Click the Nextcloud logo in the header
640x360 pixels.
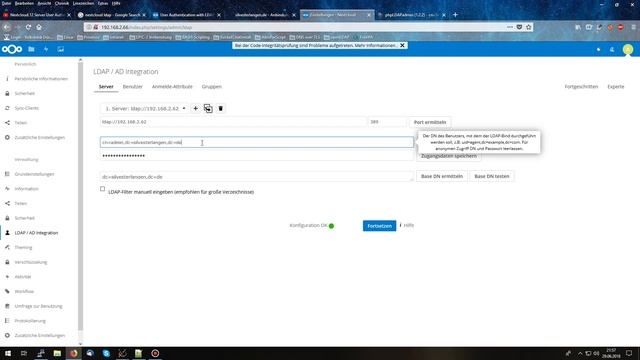pyautogui.click(x=12, y=49)
